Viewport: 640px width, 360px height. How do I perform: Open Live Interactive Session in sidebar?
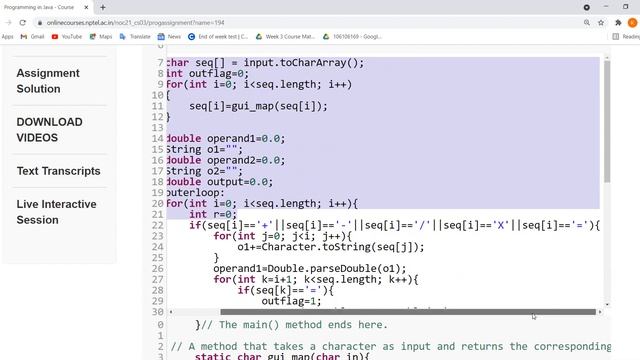point(56,212)
